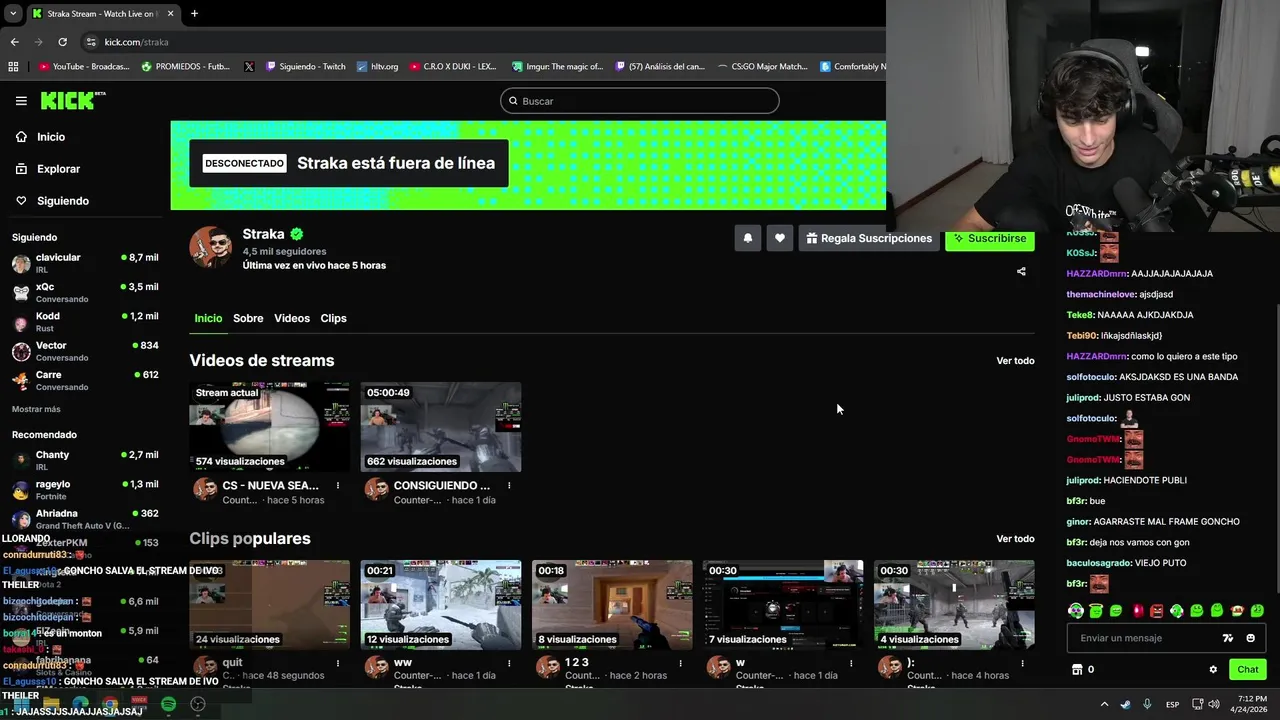The width and height of the screenshot is (1280, 720).
Task: Open the 05:00:49 video thumbnail
Action: click(x=441, y=427)
